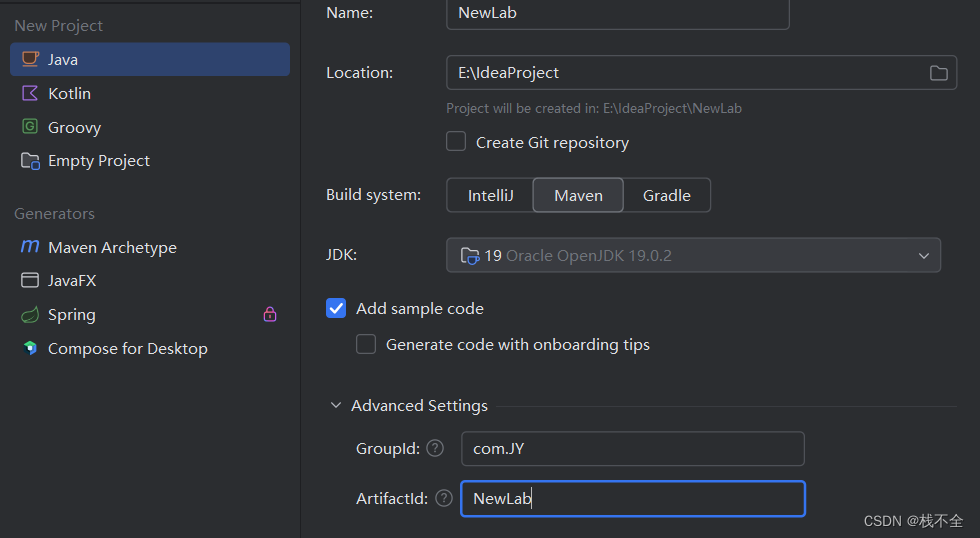Open folder browser for Location field
This screenshot has width=980, height=538.
tap(938, 73)
